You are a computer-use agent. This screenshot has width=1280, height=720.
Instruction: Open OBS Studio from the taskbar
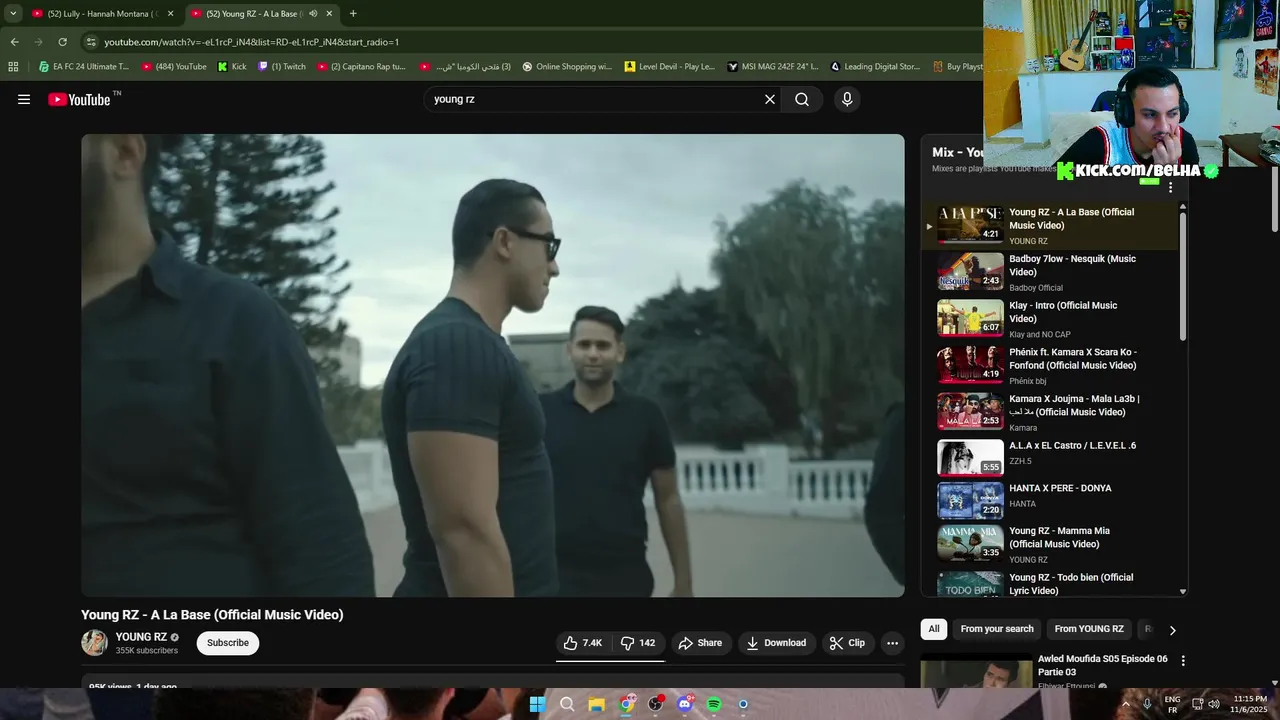tap(656, 704)
